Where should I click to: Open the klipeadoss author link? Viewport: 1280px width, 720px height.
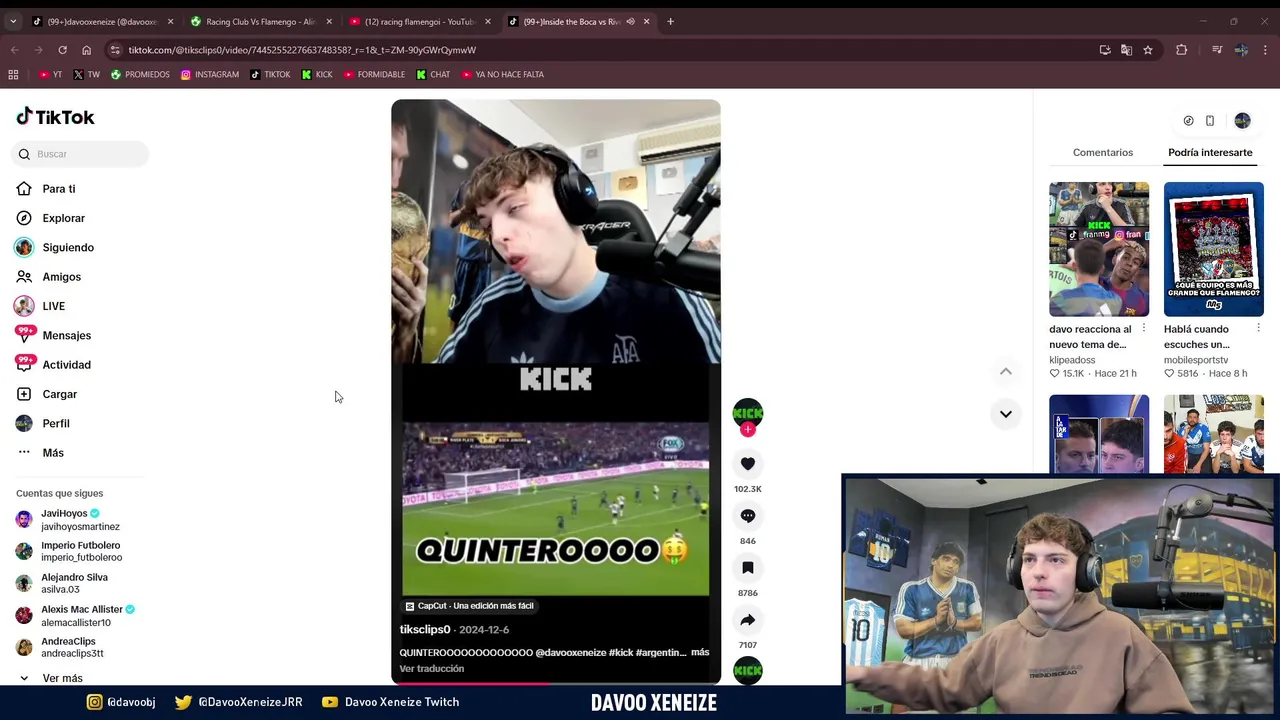coord(1072,360)
